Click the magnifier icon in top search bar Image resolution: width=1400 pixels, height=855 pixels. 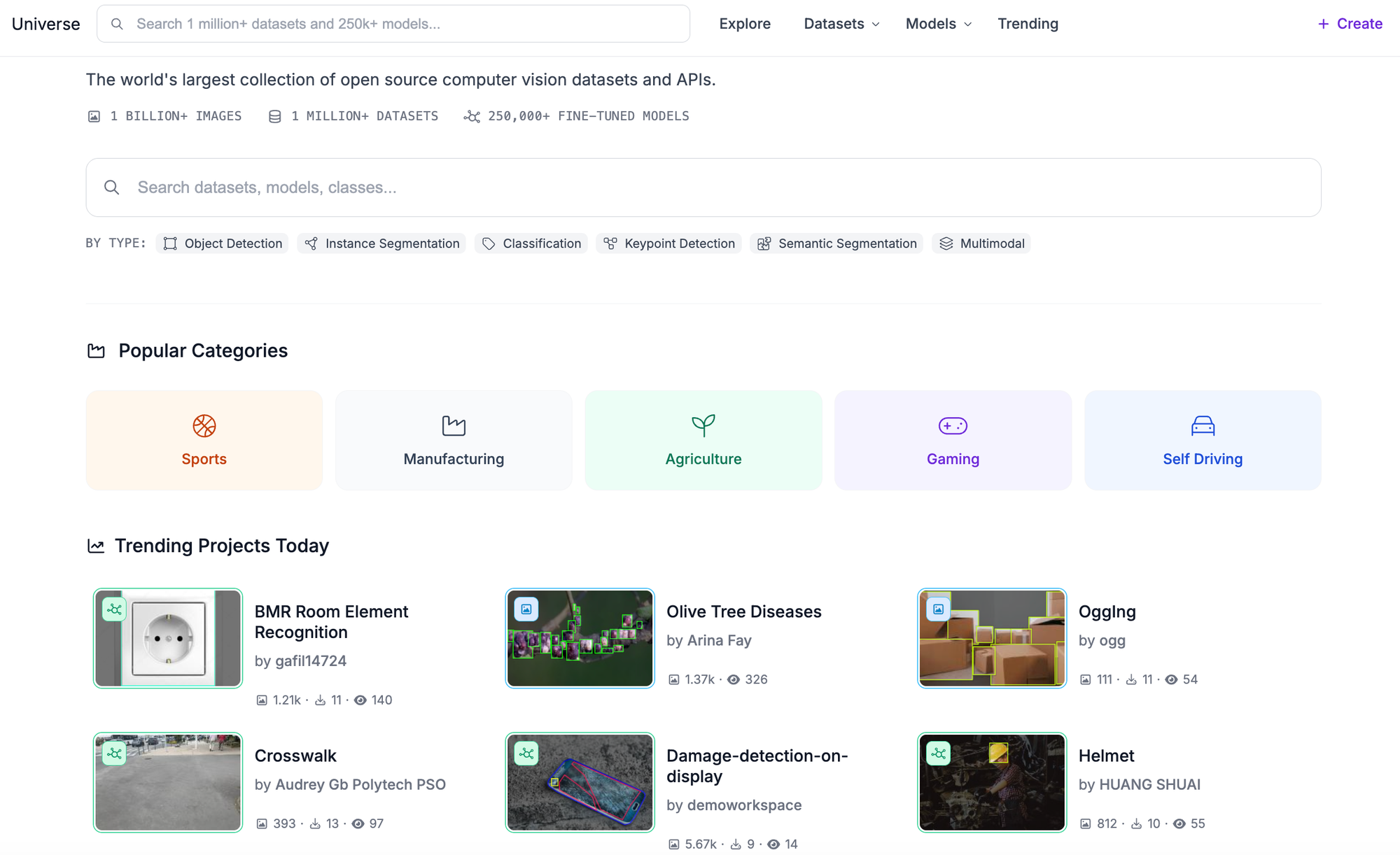[x=117, y=24]
